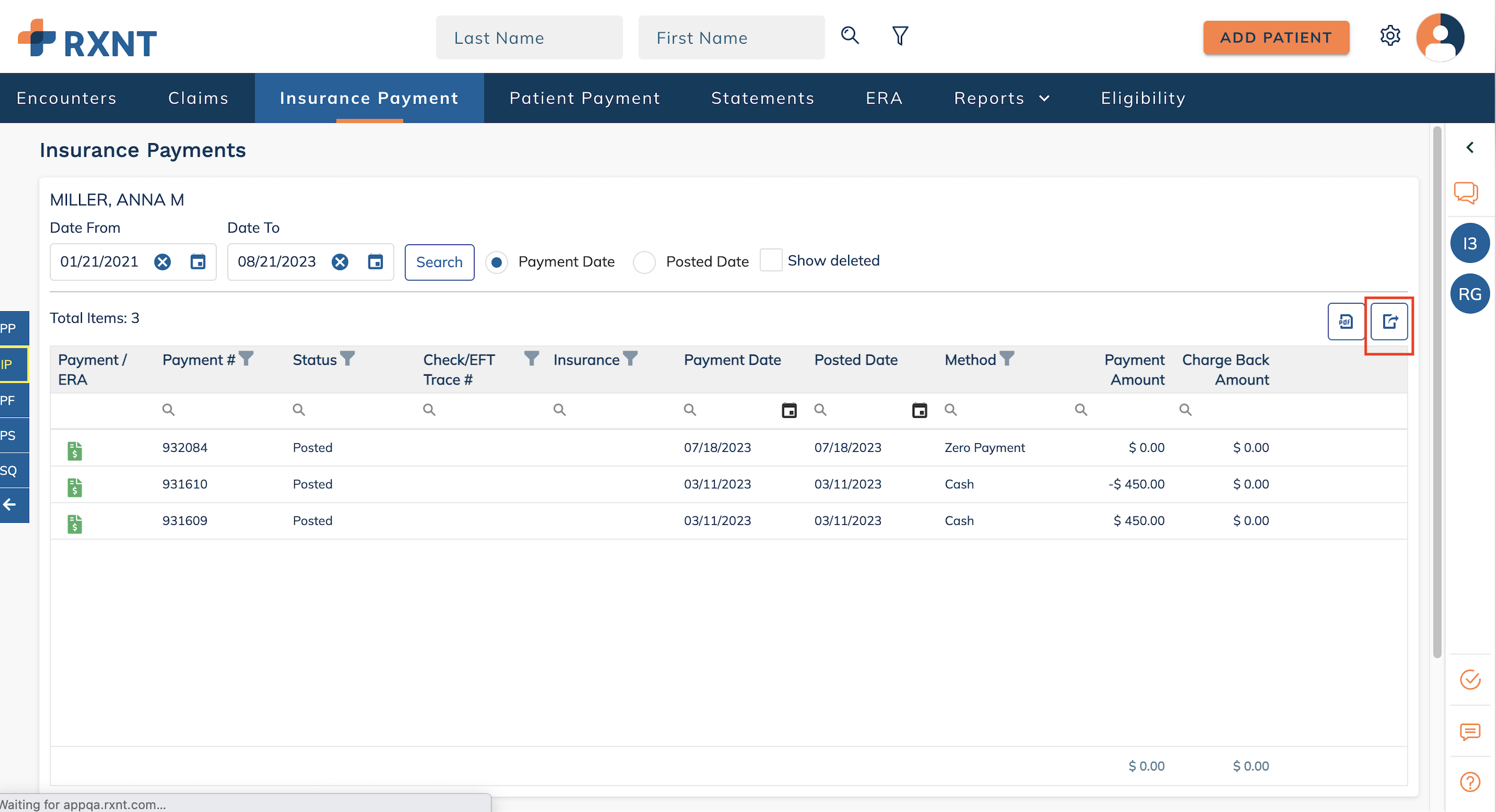This screenshot has height=812, width=1496.
Task: Click the left panel back arrow
Action: pyautogui.click(x=10, y=505)
